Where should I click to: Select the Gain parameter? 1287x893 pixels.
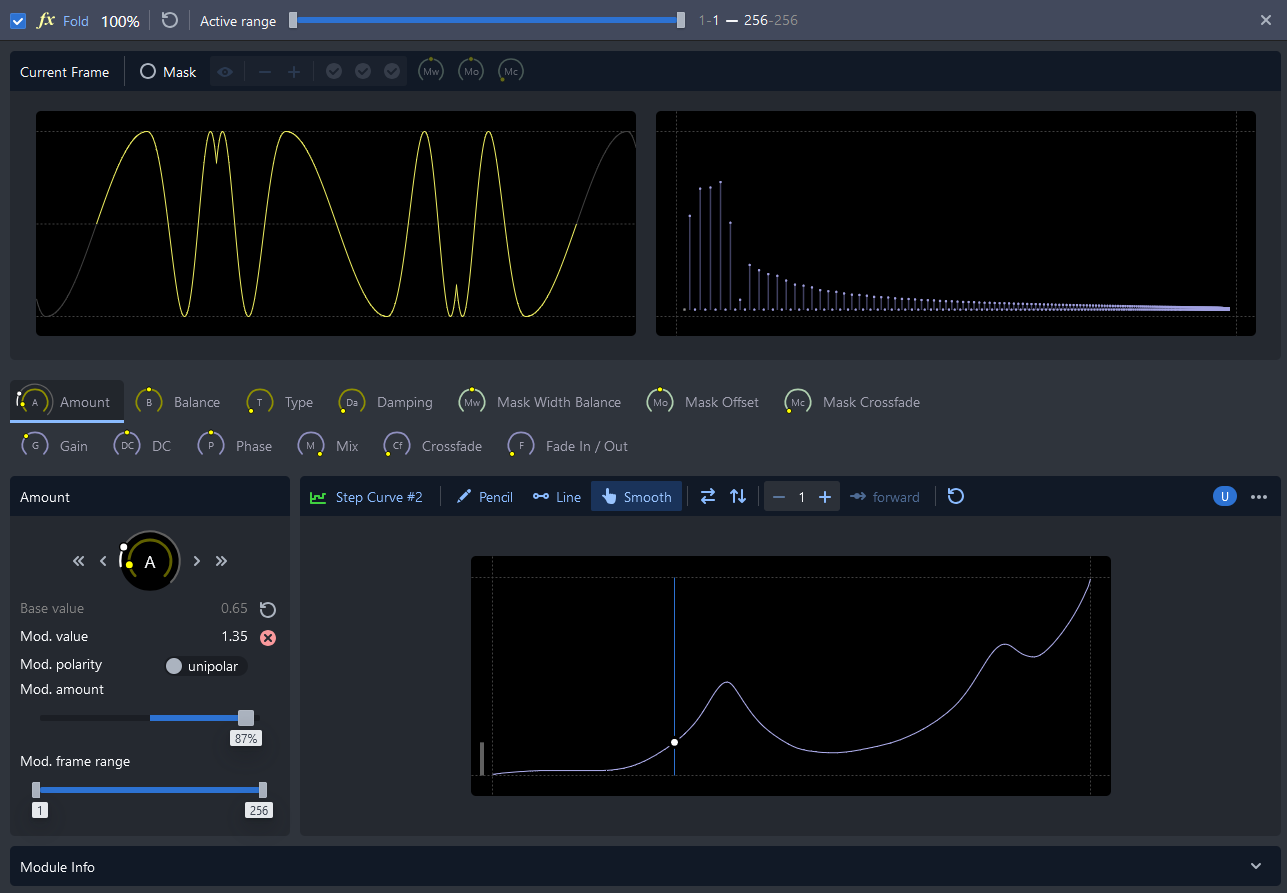coord(55,446)
